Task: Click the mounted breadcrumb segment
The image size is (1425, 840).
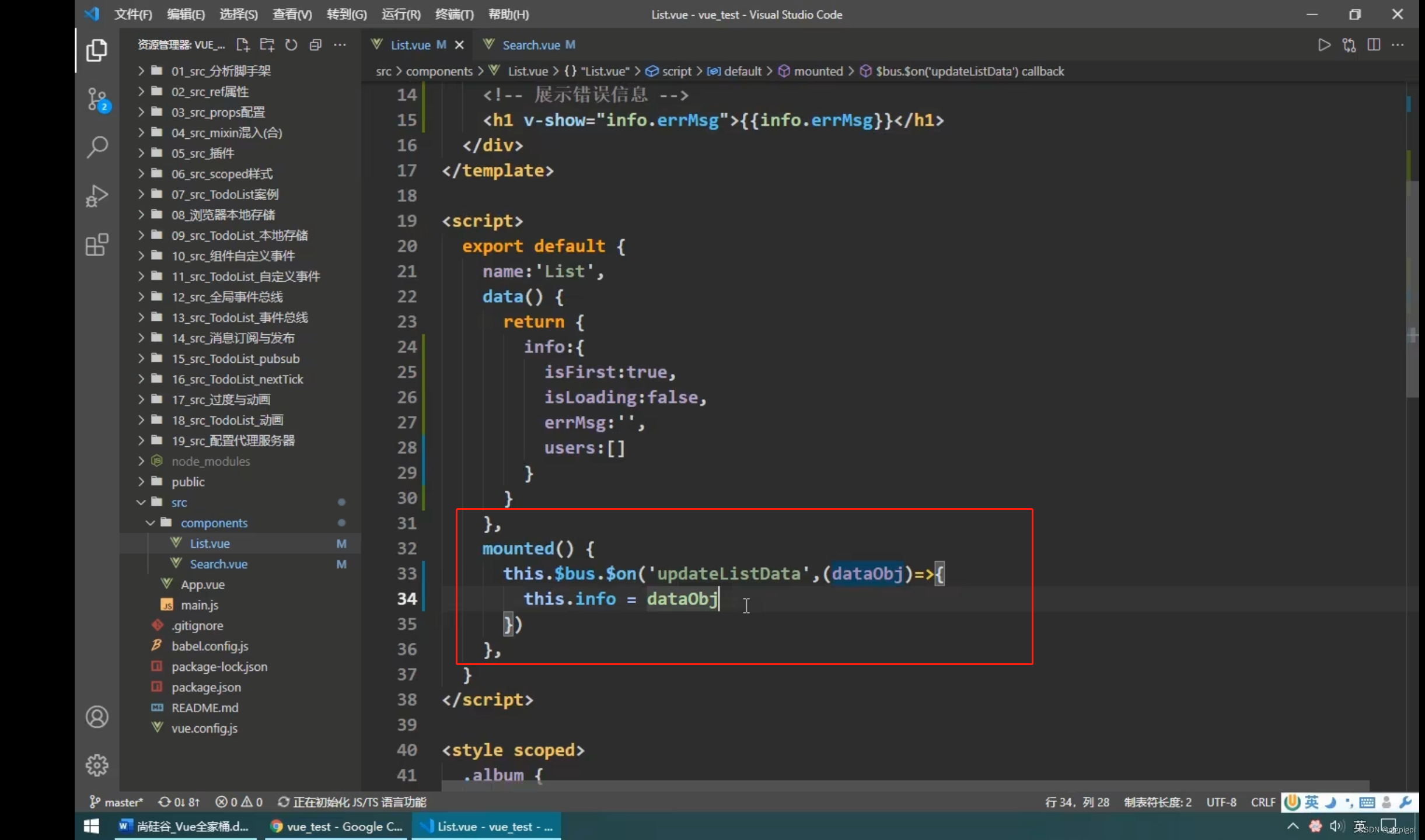Action: tap(811, 71)
